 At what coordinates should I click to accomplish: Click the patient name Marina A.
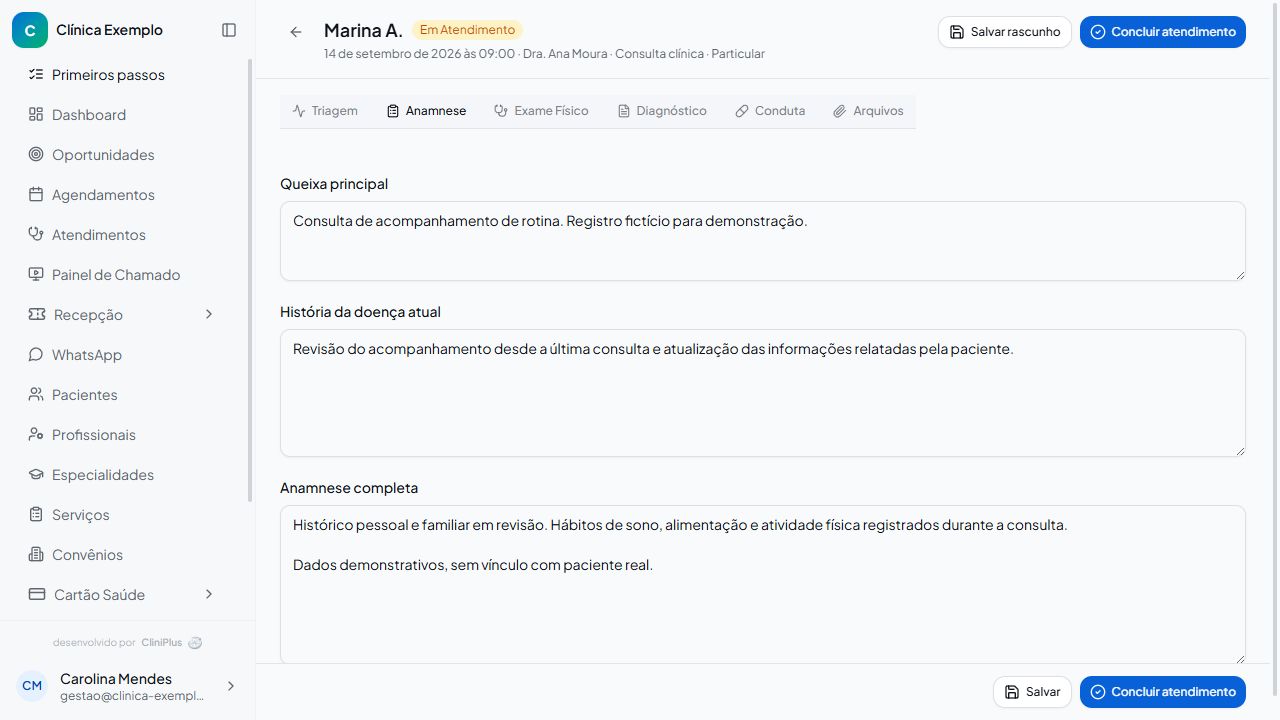(363, 30)
